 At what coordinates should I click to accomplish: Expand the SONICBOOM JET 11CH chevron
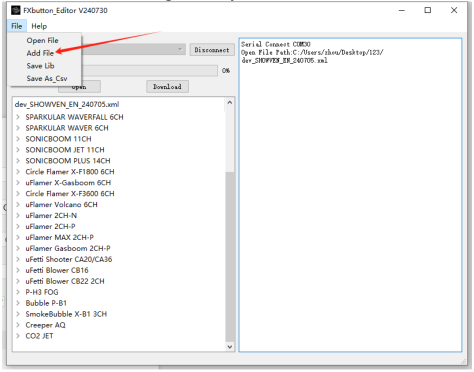[x=18, y=150]
